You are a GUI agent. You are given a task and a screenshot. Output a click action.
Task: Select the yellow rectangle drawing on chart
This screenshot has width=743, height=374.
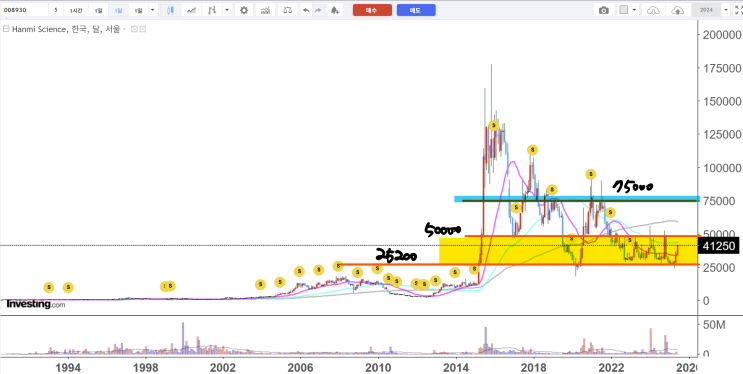569,250
